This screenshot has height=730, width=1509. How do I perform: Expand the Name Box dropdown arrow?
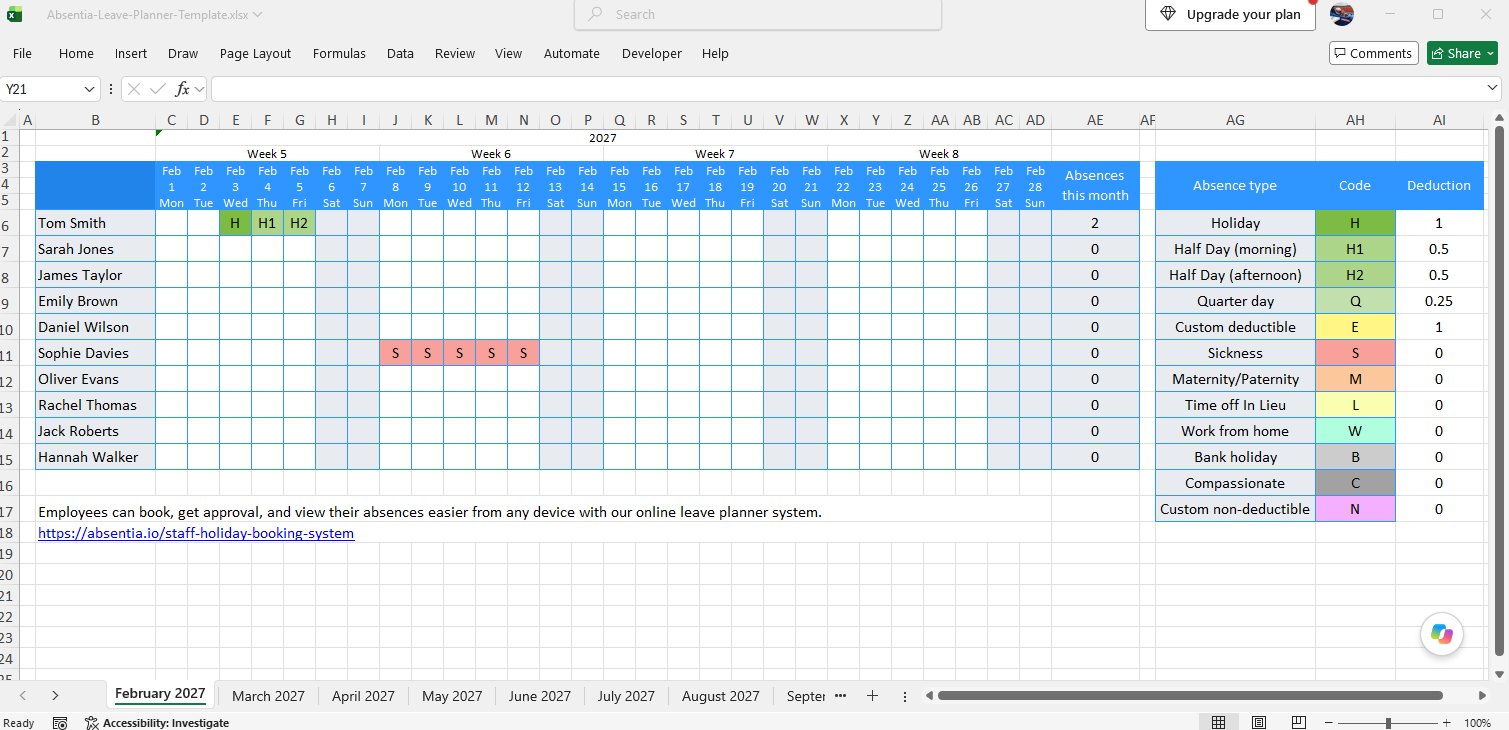coord(90,89)
